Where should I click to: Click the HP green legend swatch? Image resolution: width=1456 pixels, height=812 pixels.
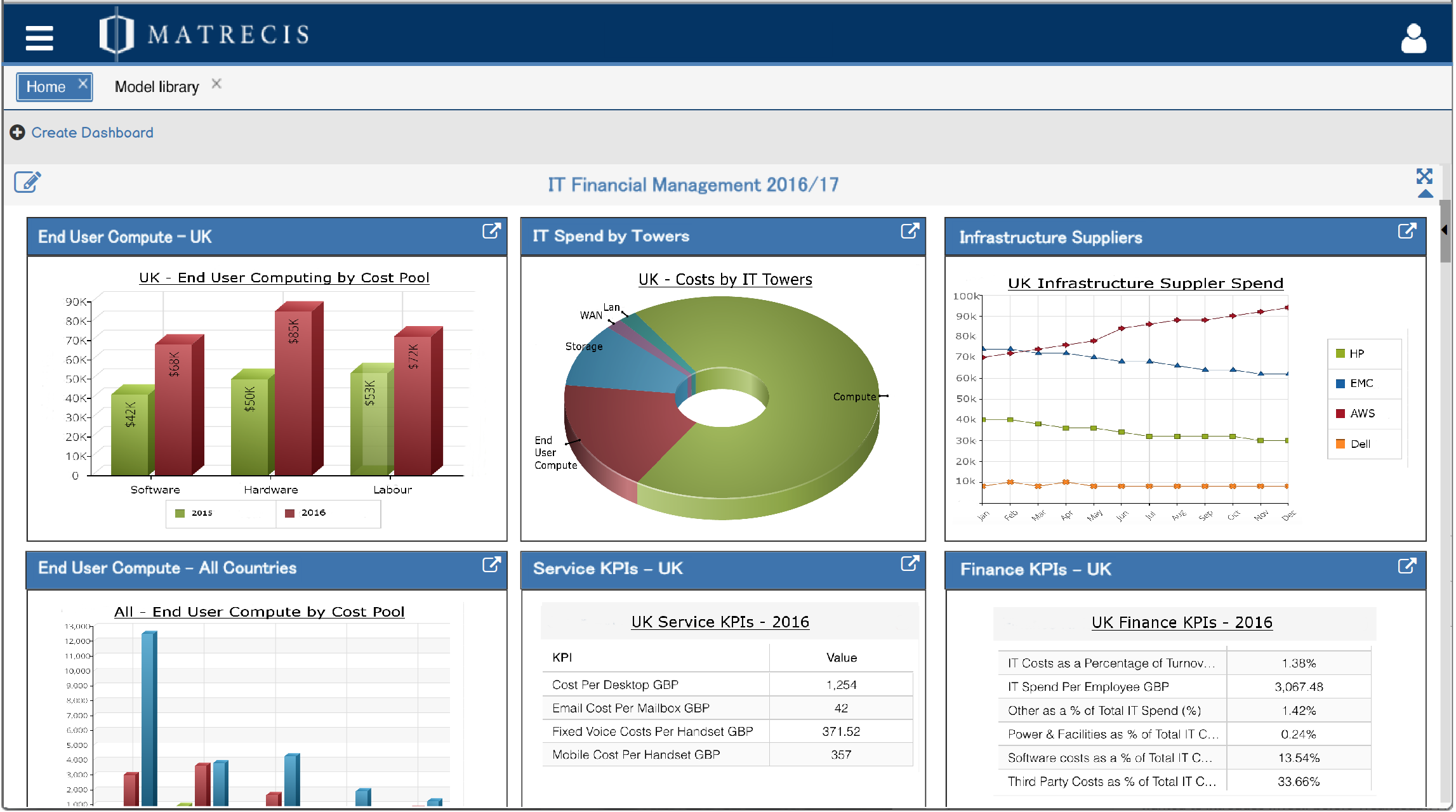click(x=1340, y=353)
